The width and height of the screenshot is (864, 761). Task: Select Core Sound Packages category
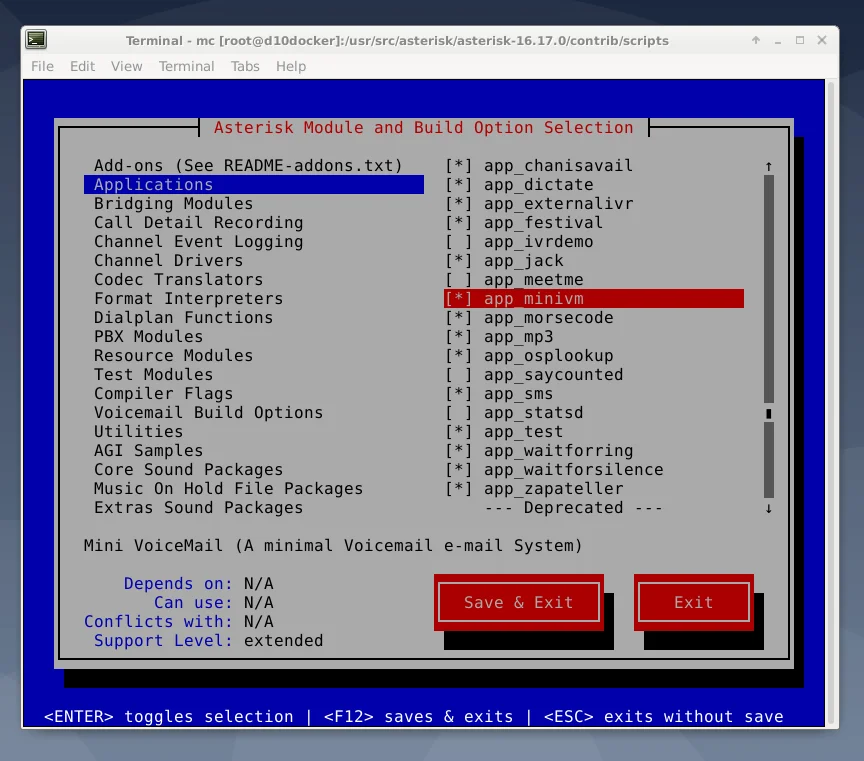(x=188, y=470)
